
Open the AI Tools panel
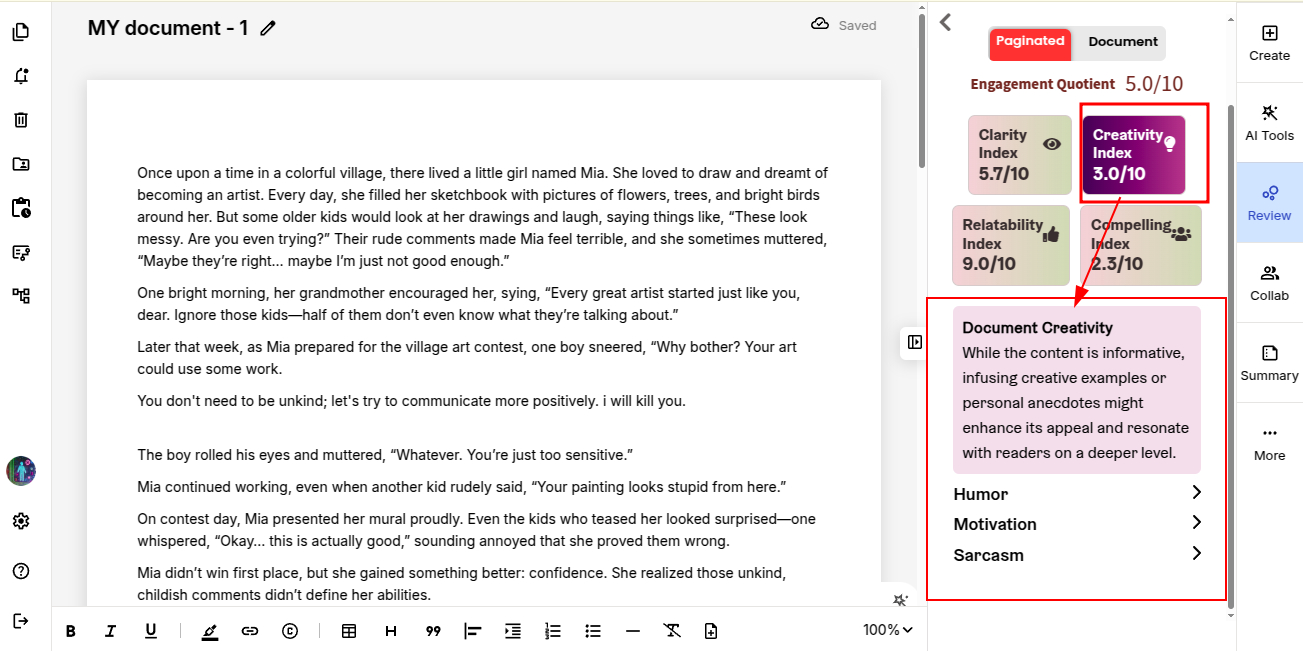(x=1269, y=123)
